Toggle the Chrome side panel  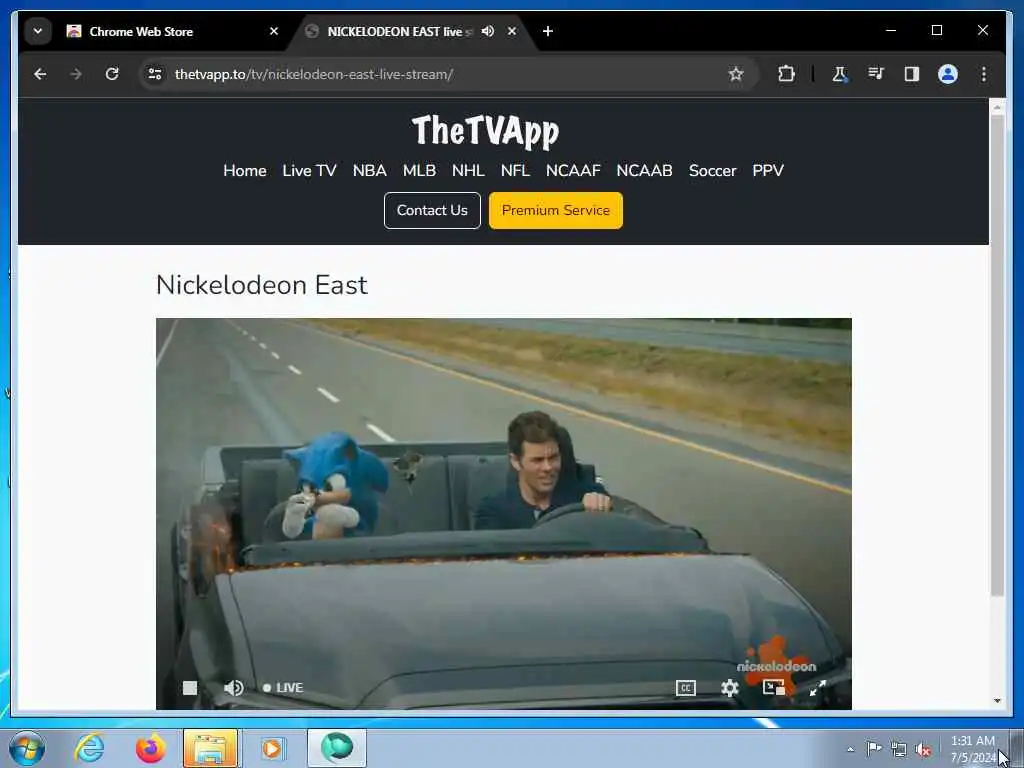[x=912, y=74]
